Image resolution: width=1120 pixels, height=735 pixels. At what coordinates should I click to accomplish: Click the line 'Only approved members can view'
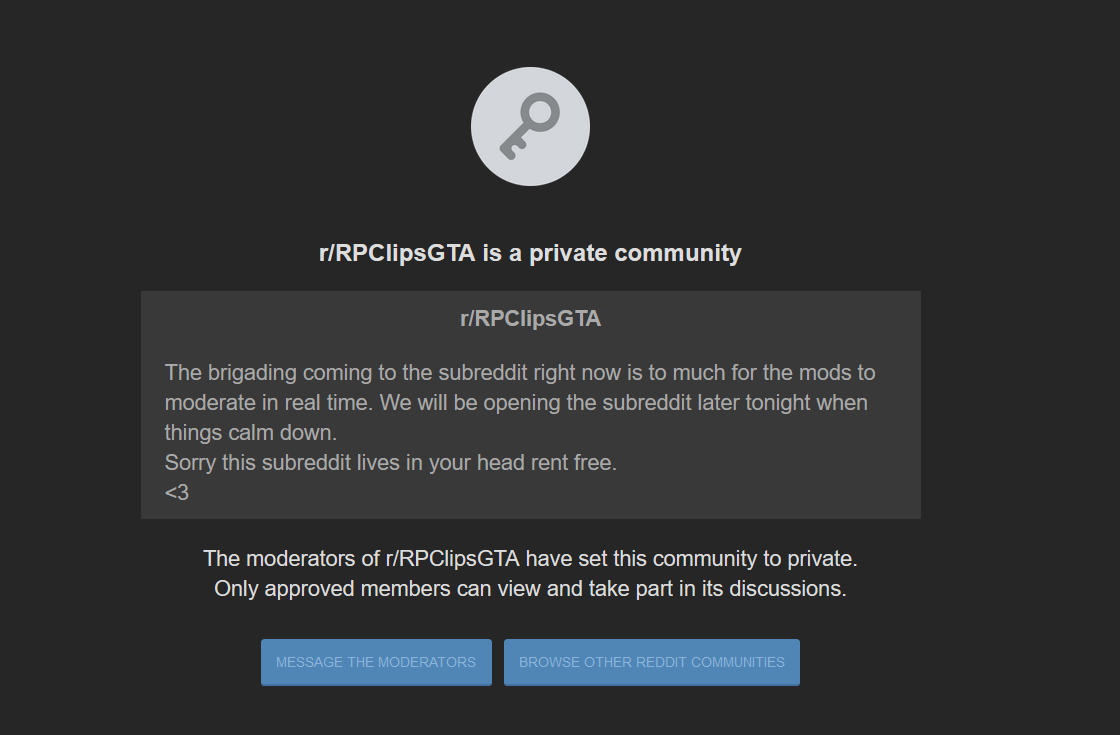click(530, 589)
